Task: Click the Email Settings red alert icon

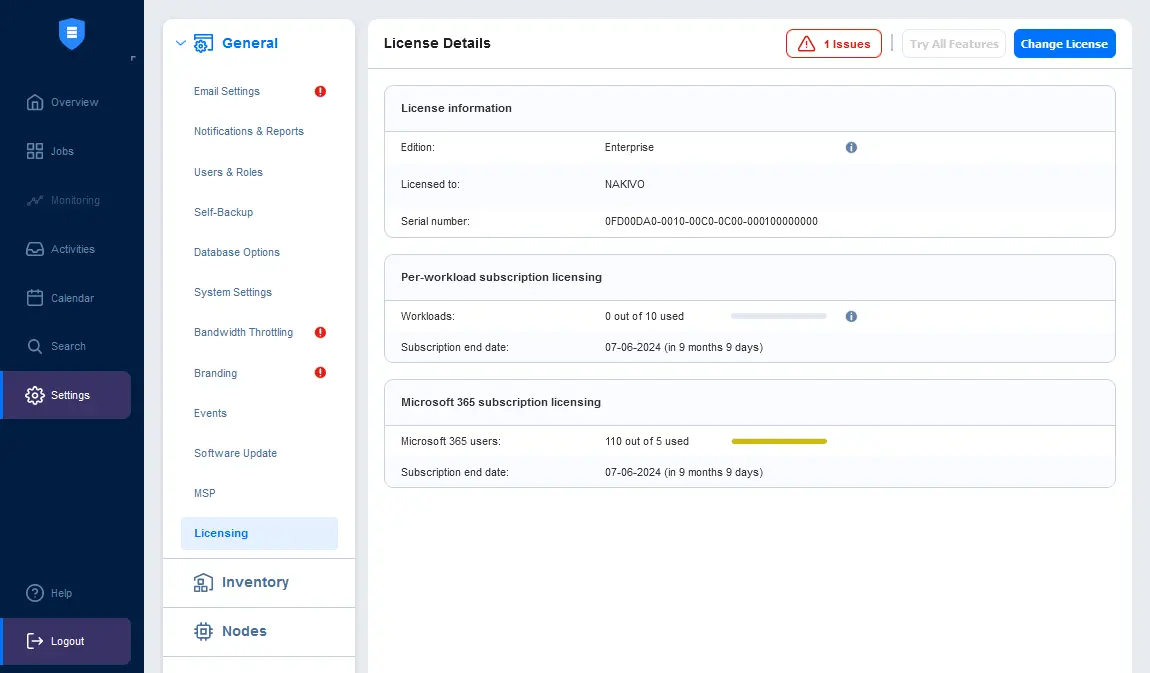Action: click(321, 92)
